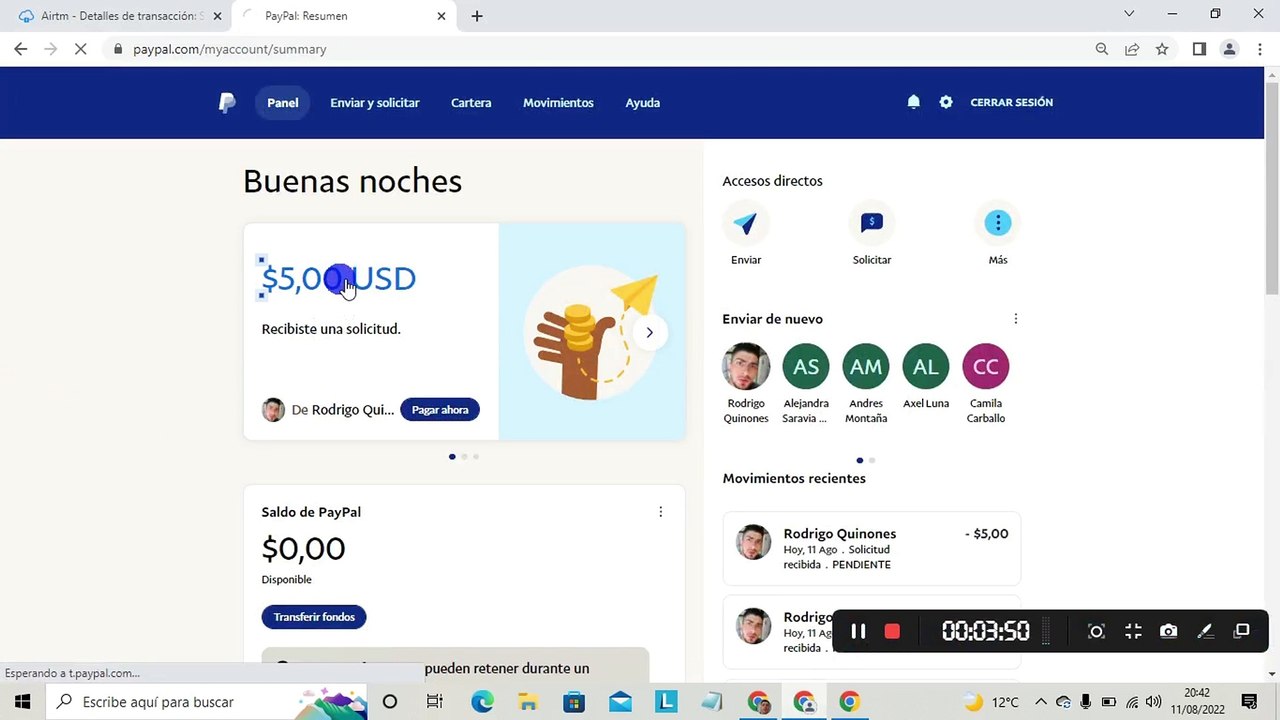Click the $5,00 USD request amount
Image resolution: width=1280 pixels, height=720 pixels.
tap(339, 278)
